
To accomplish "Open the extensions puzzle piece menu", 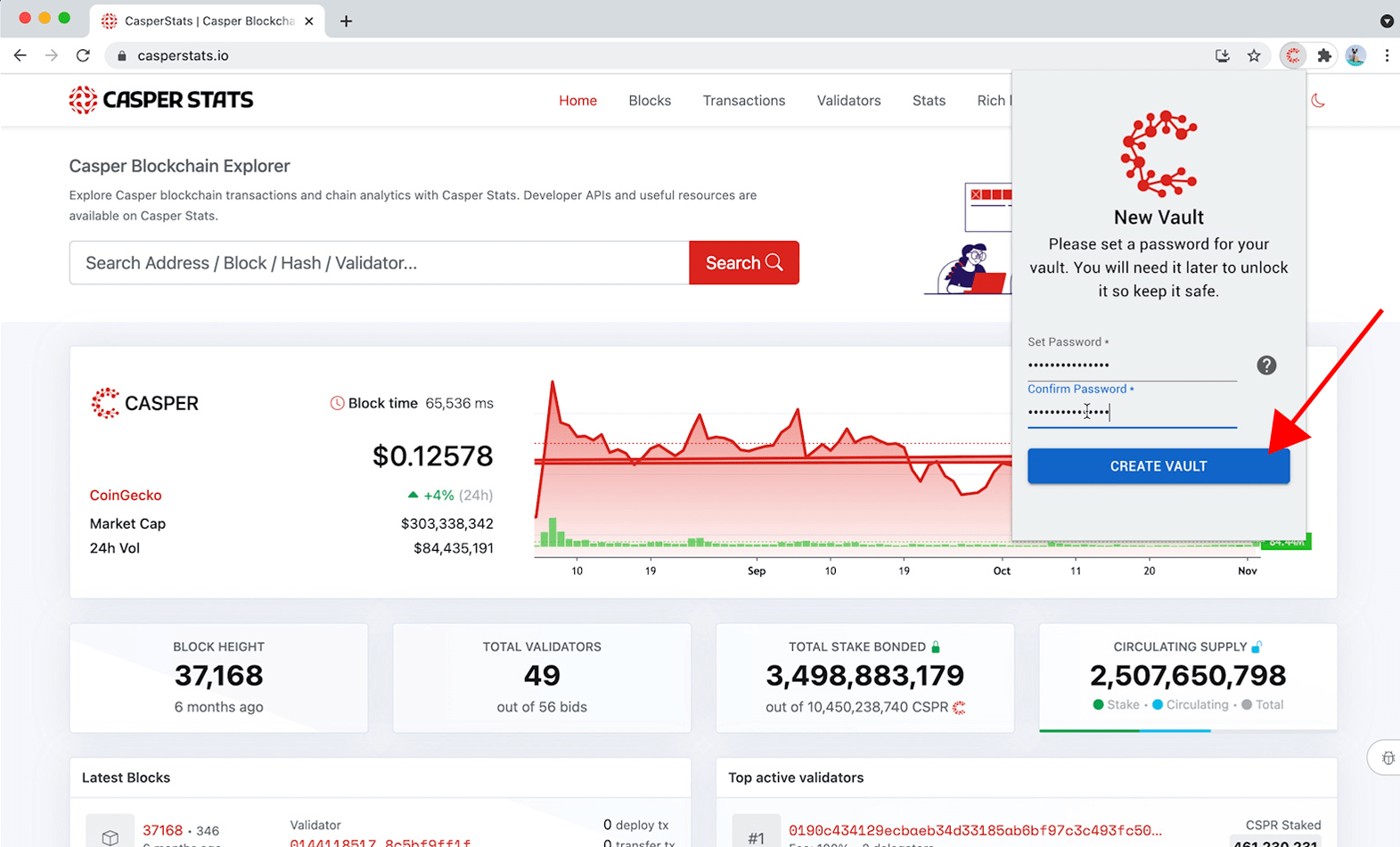I will (1324, 55).
